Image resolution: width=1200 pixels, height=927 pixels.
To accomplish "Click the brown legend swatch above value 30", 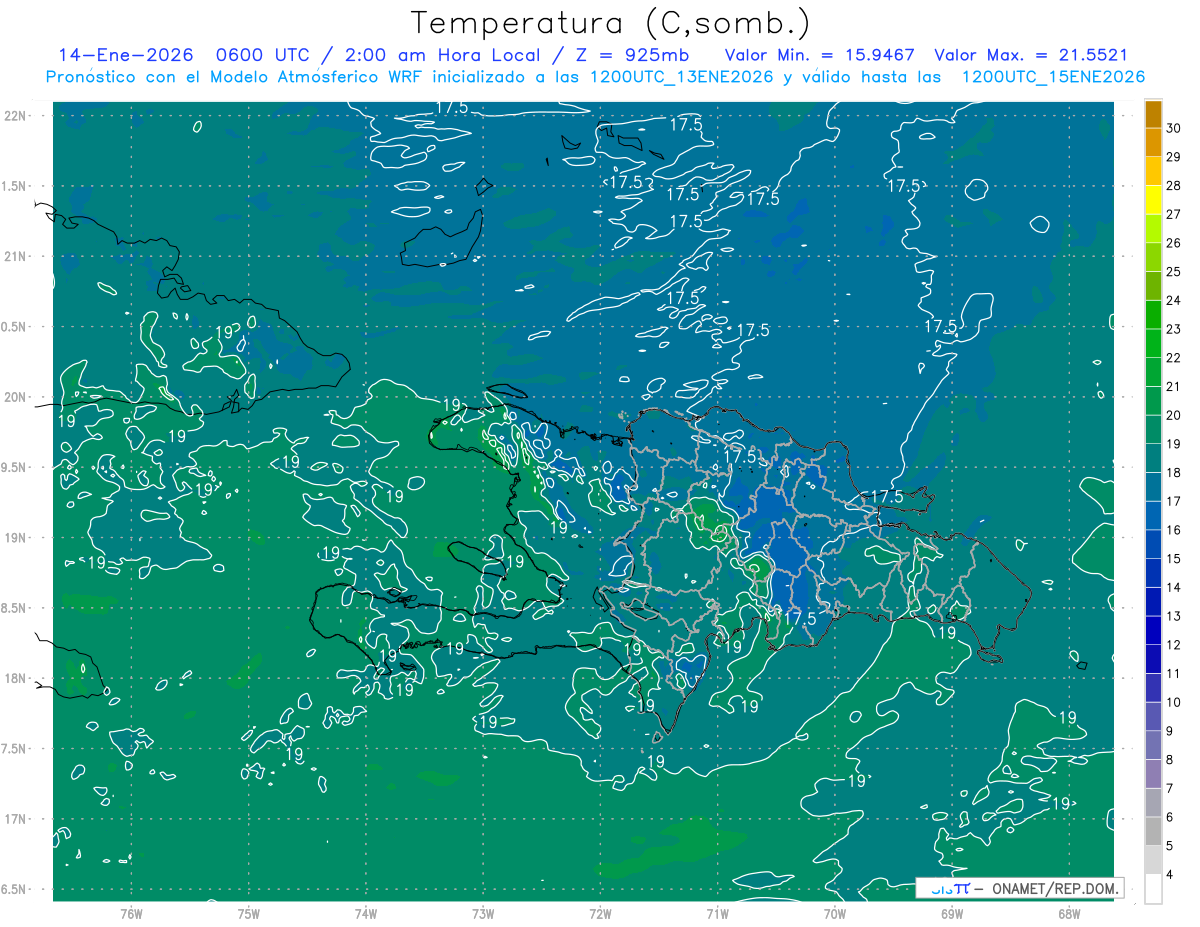I will pos(1153,114).
